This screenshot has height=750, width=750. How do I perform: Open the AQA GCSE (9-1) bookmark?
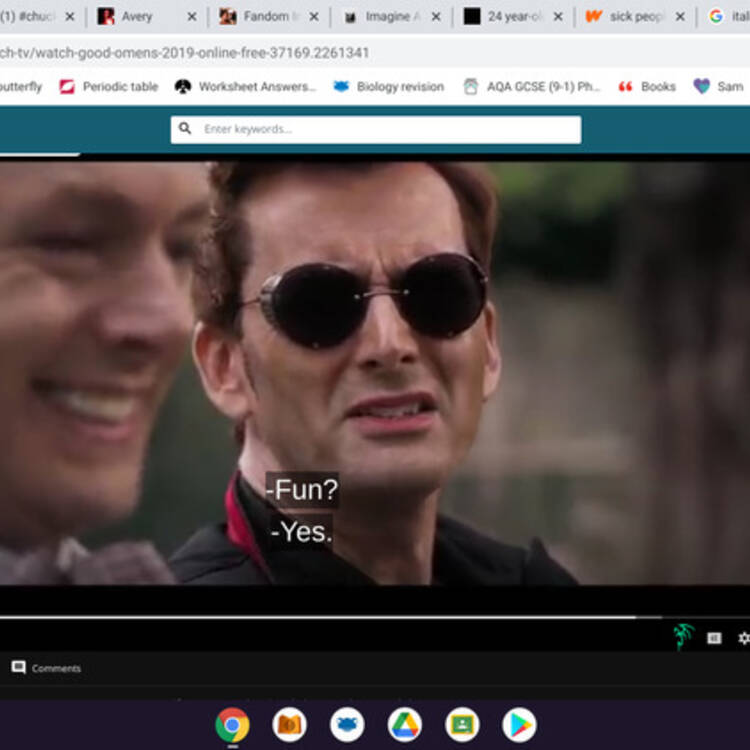(531, 87)
